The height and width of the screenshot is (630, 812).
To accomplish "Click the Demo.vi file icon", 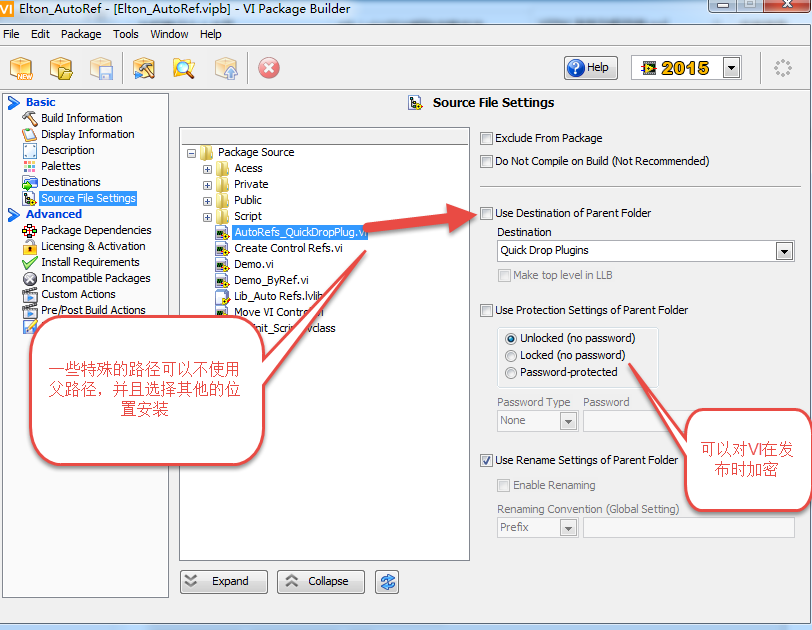I will [x=222, y=265].
